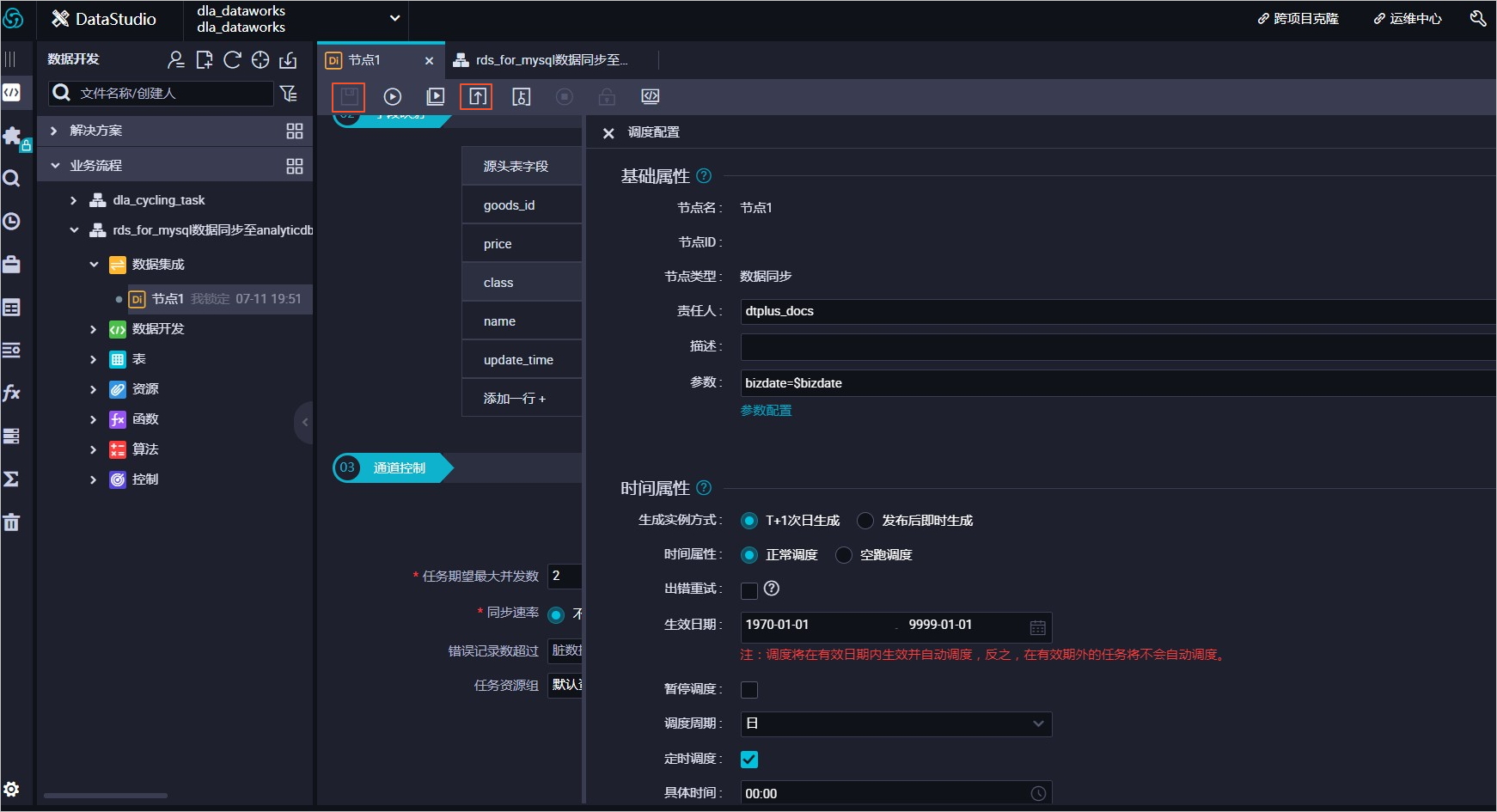Image resolution: width=1497 pixels, height=812 pixels.
Task: Expand the 解决方案 section
Action: click(53, 131)
